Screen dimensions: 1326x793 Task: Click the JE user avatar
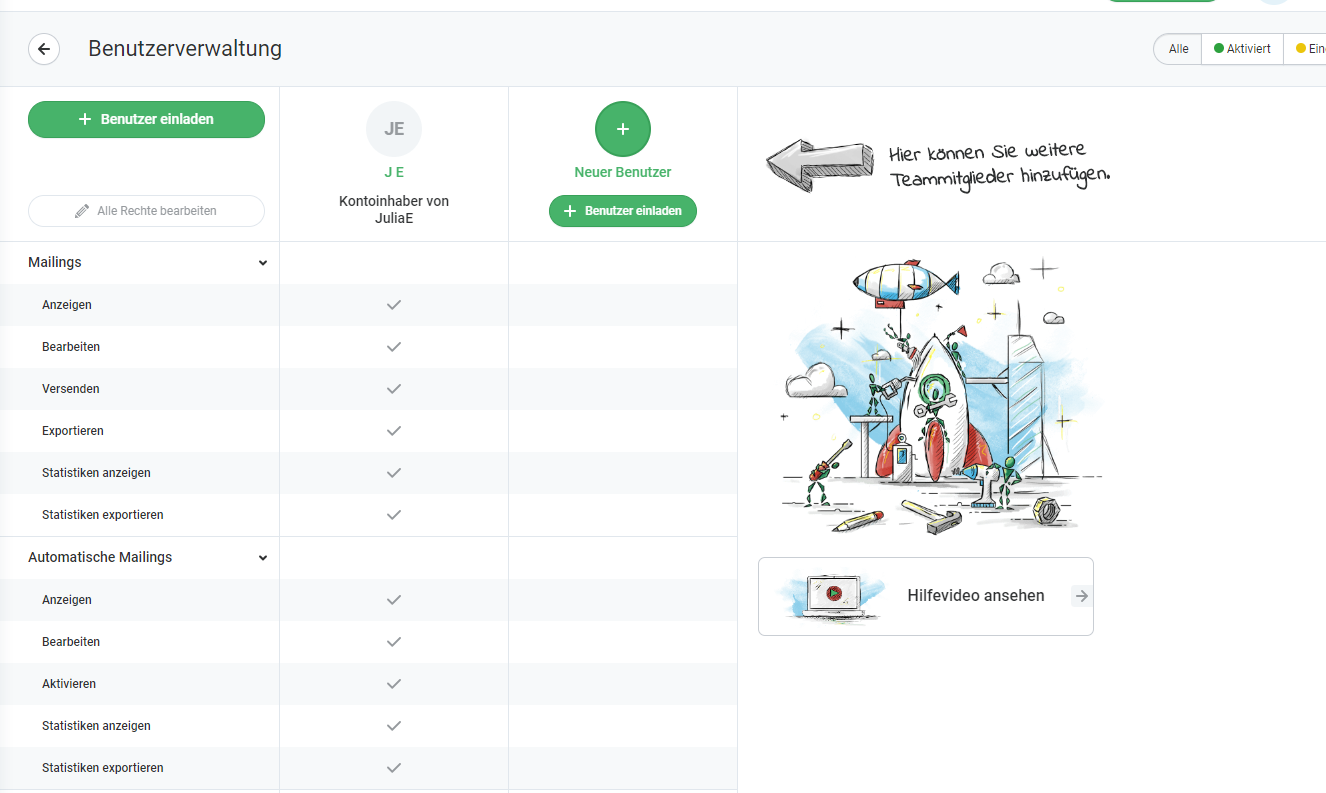(394, 128)
